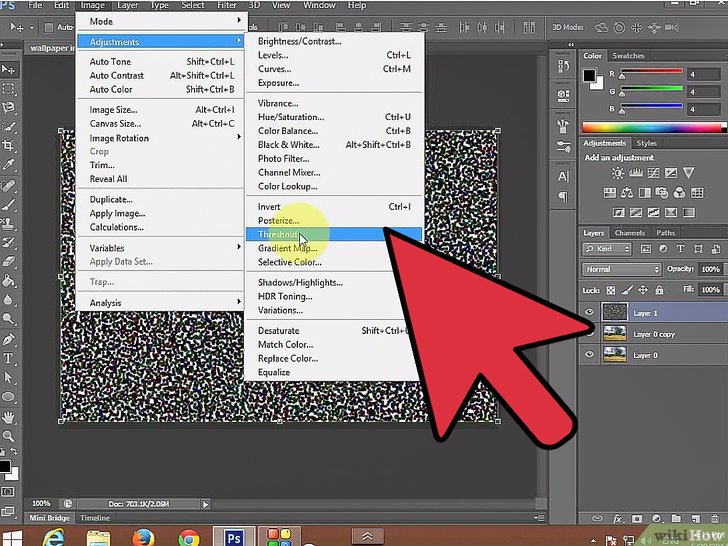728x546 pixels.
Task: Choose Brightness/Contrast menu entry
Action: point(334,41)
